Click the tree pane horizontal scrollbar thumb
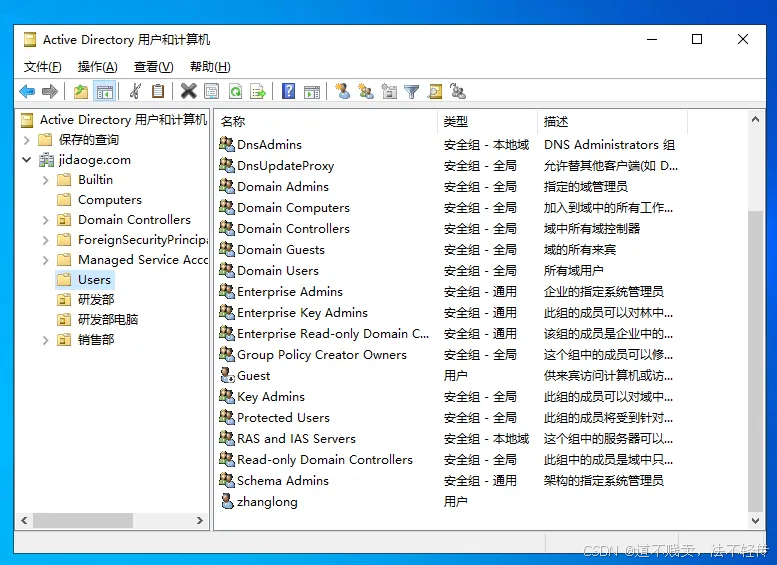 tap(83, 520)
